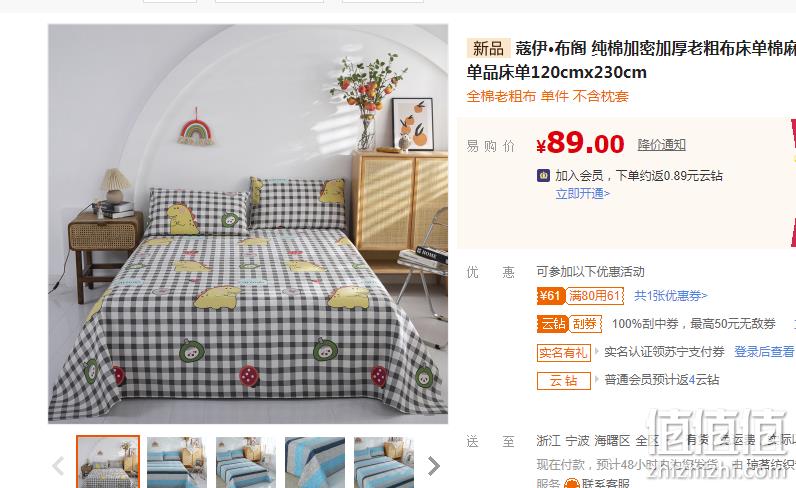Image resolution: width=796 pixels, height=488 pixels.
Task: Expand the 共1张优惠券 coupon list
Action: point(670,296)
